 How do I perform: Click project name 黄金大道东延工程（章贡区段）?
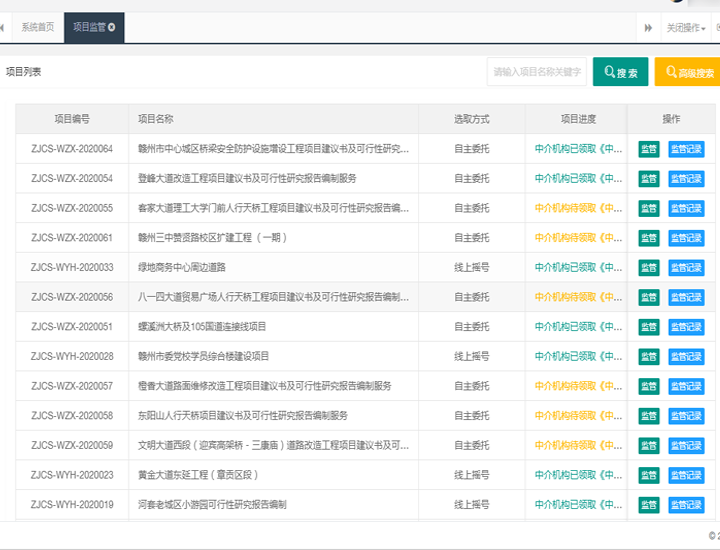coord(198,475)
